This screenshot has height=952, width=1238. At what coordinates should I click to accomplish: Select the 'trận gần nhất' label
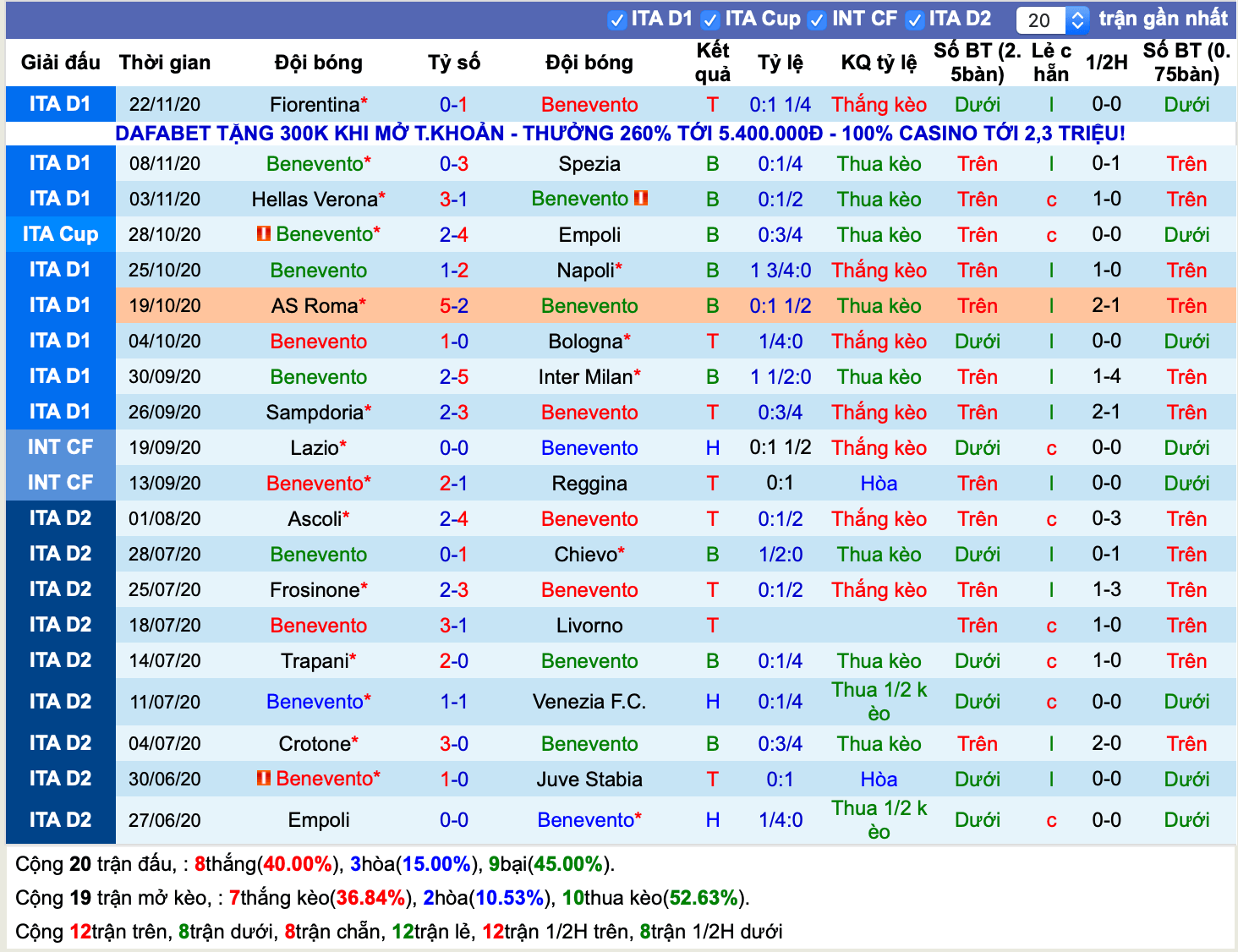pyautogui.click(x=1163, y=19)
